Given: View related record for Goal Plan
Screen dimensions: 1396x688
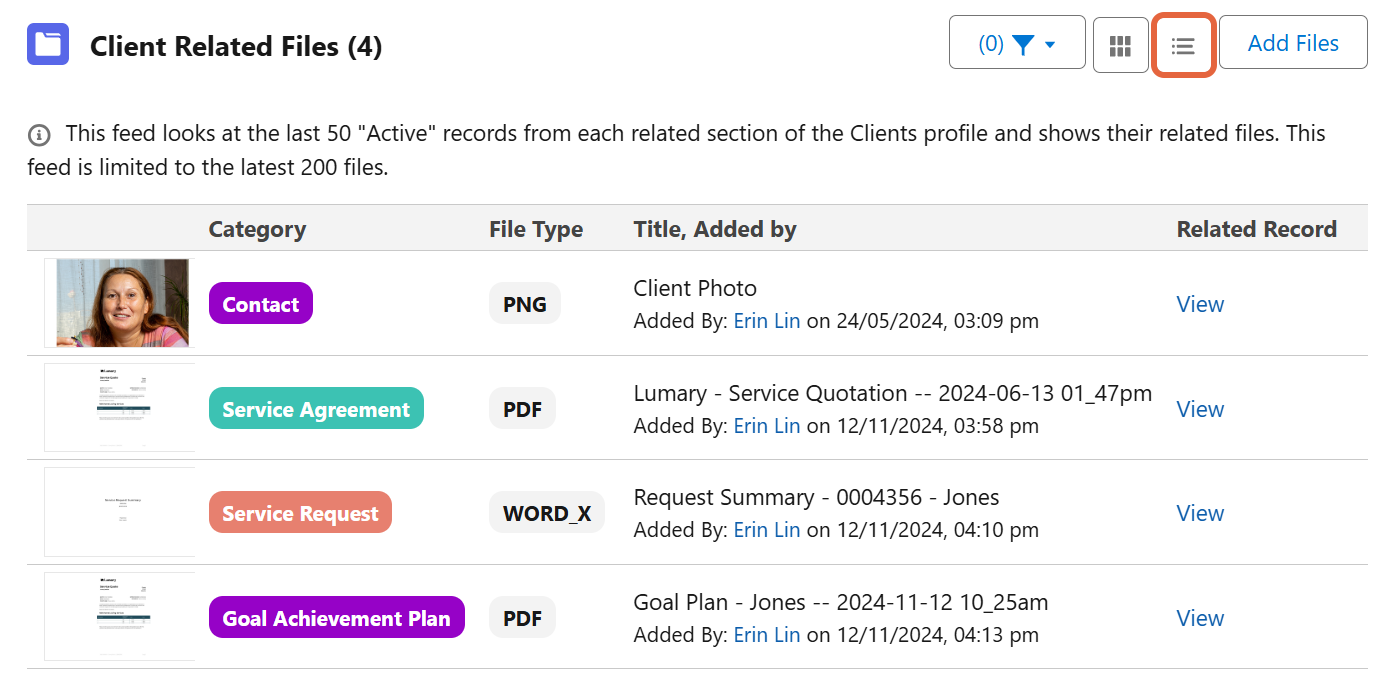Looking at the screenshot, I should click(x=1200, y=618).
